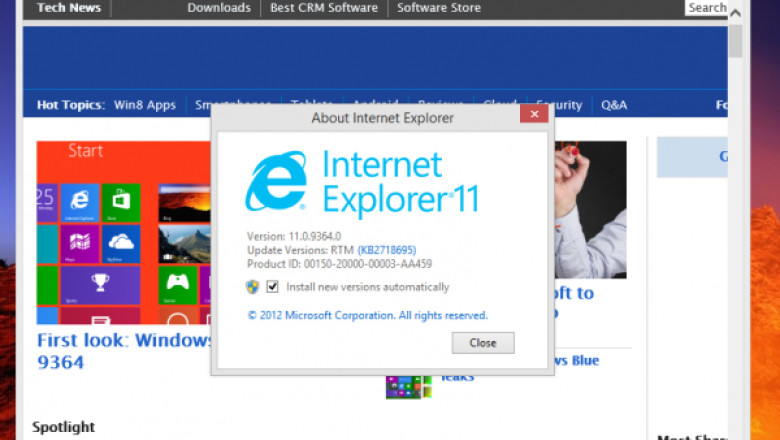Click into the Search field
Viewport: 780px width, 440px height.
(x=706, y=7)
